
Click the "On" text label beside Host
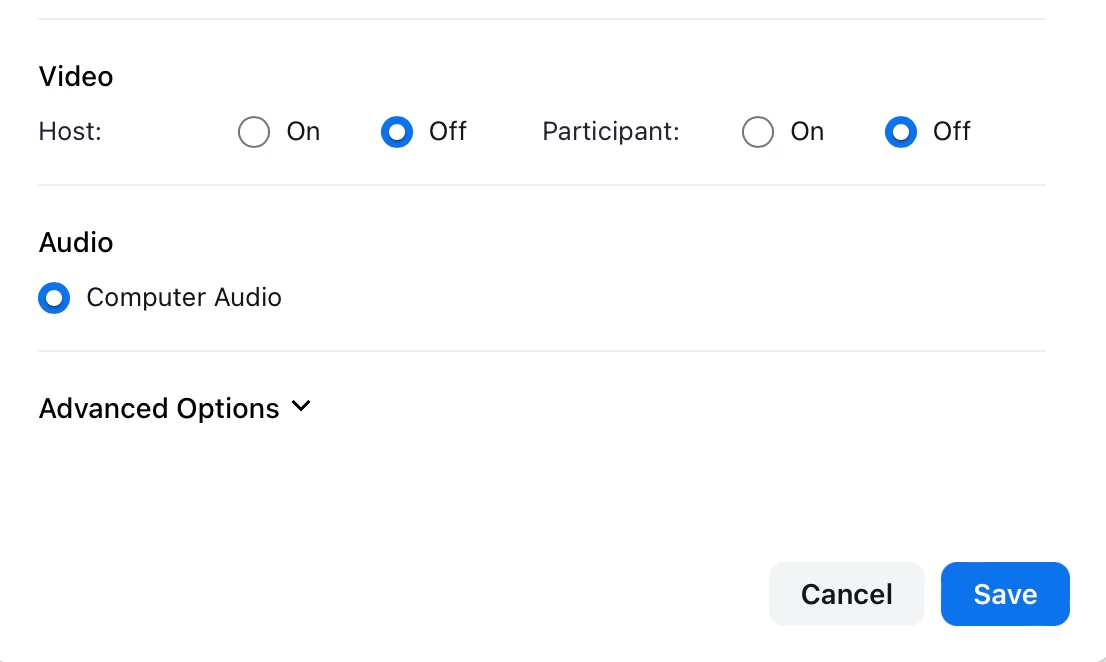(x=303, y=132)
